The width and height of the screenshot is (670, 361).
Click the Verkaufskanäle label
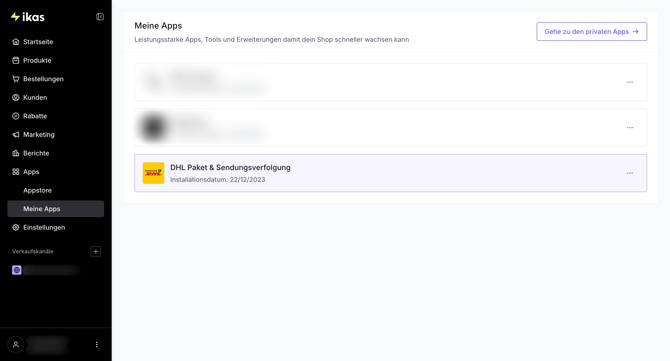(x=32, y=252)
